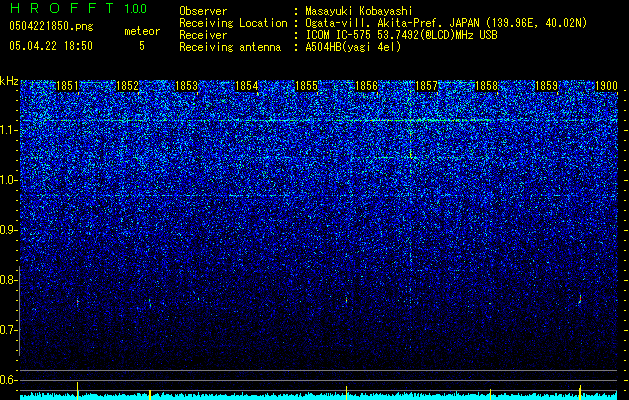Click the version number 1.0.0
The height and width of the screenshot is (400, 629).
tap(136, 8)
